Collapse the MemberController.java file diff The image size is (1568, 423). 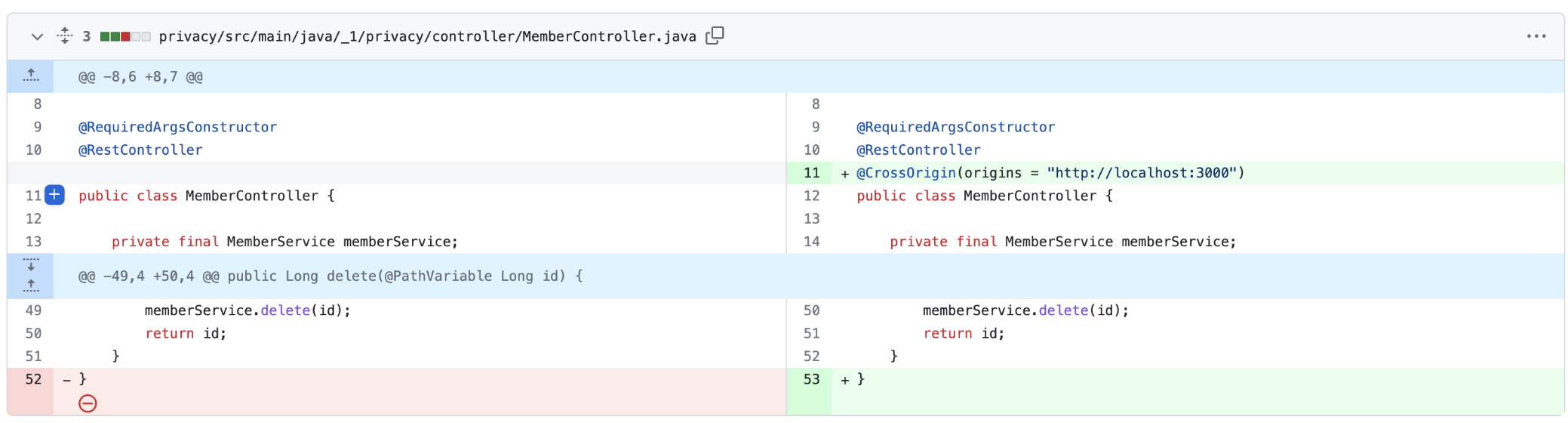click(37, 36)
